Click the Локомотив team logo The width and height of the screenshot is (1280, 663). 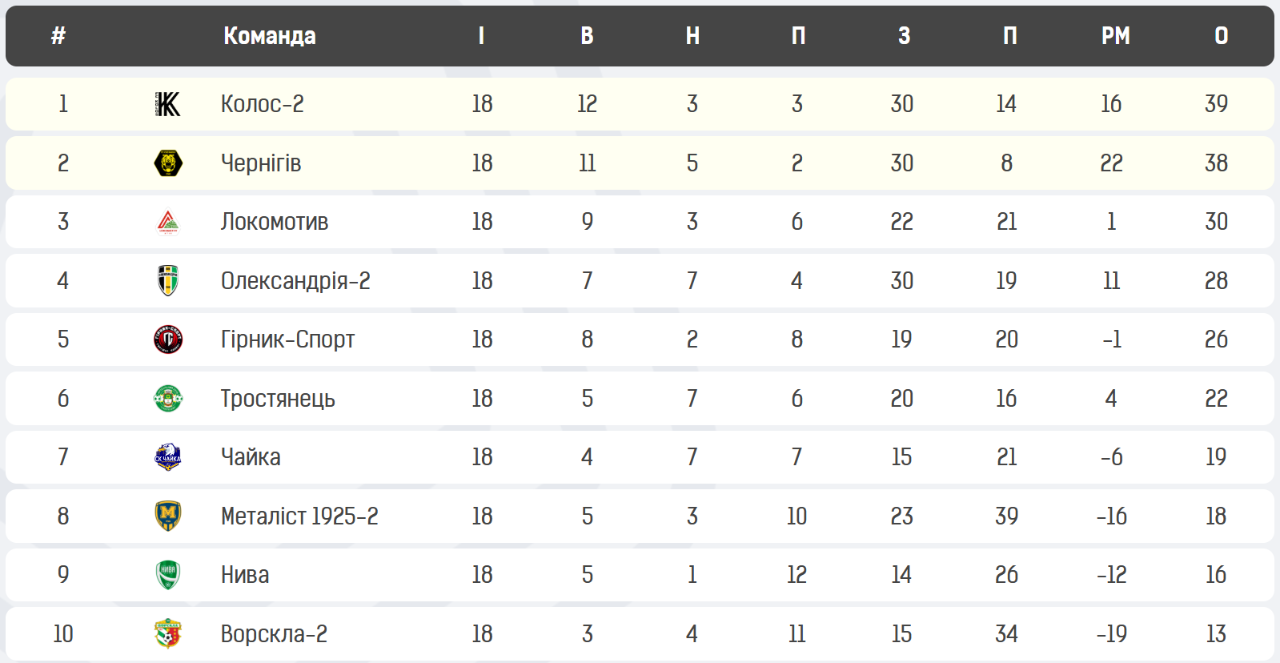168,222
